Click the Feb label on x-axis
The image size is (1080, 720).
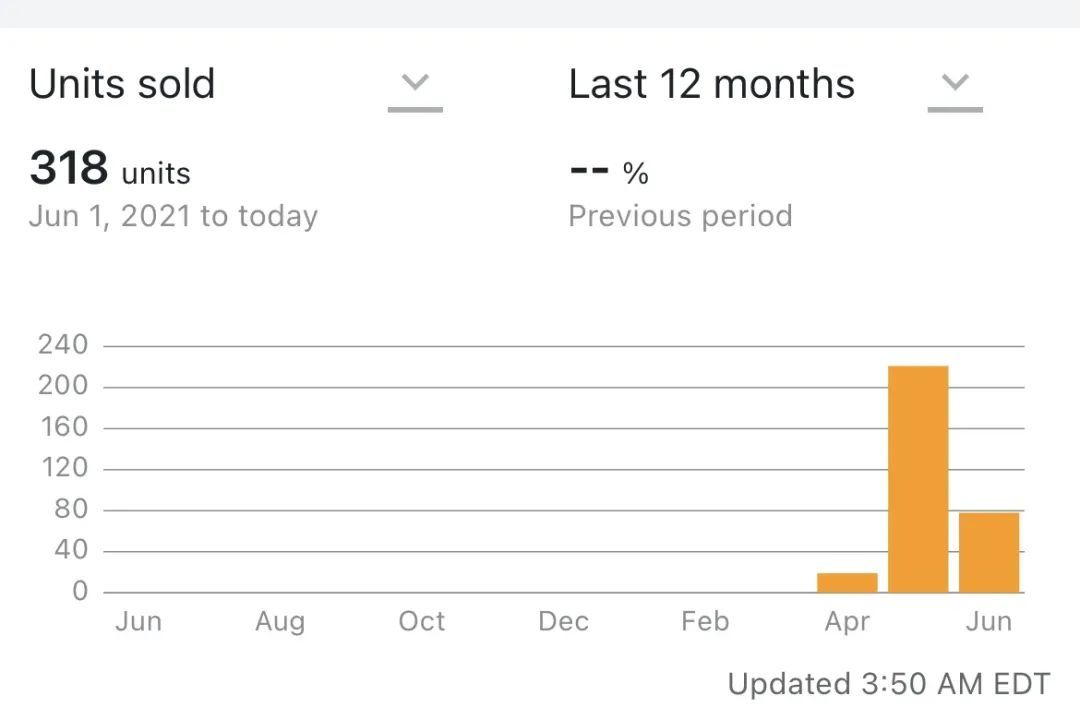coord(705,621)
